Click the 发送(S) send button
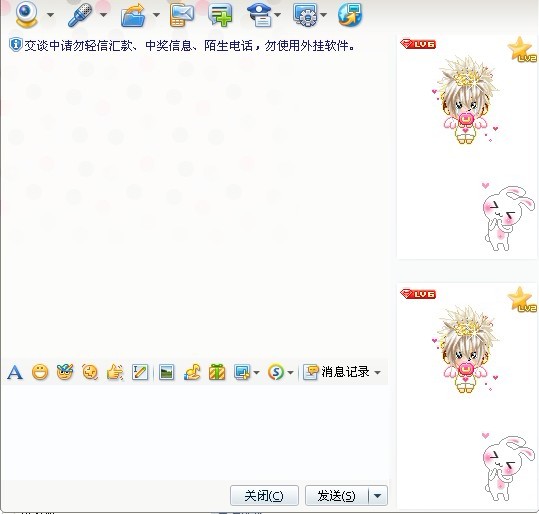539x514 pixels. [337, 496]
